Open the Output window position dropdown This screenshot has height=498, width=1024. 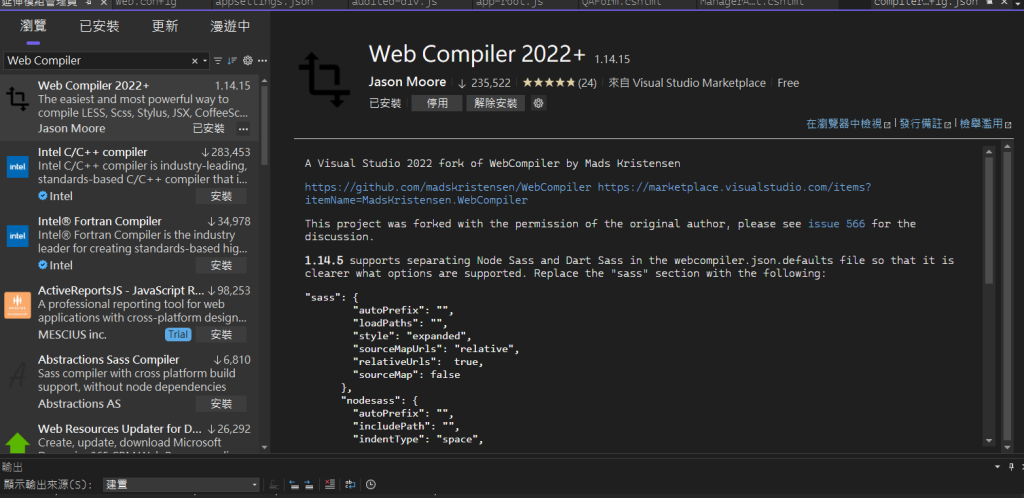[997, 467]
